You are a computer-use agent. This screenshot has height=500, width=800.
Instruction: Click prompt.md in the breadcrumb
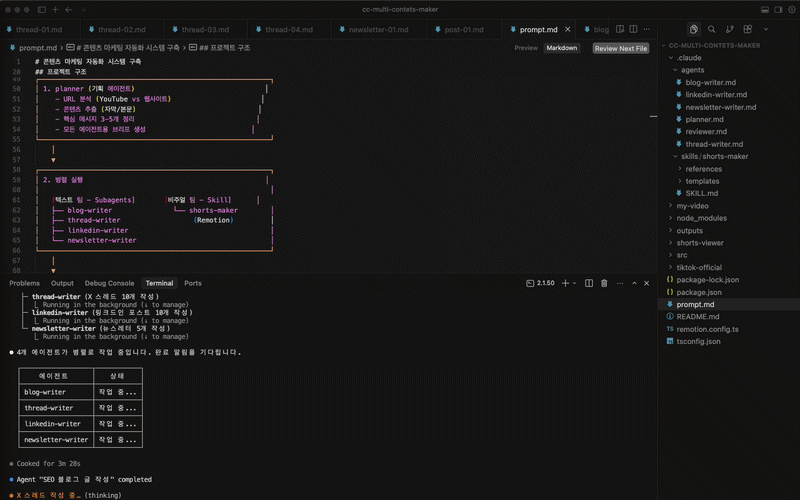pyautogui.click(x=38, y=48)
